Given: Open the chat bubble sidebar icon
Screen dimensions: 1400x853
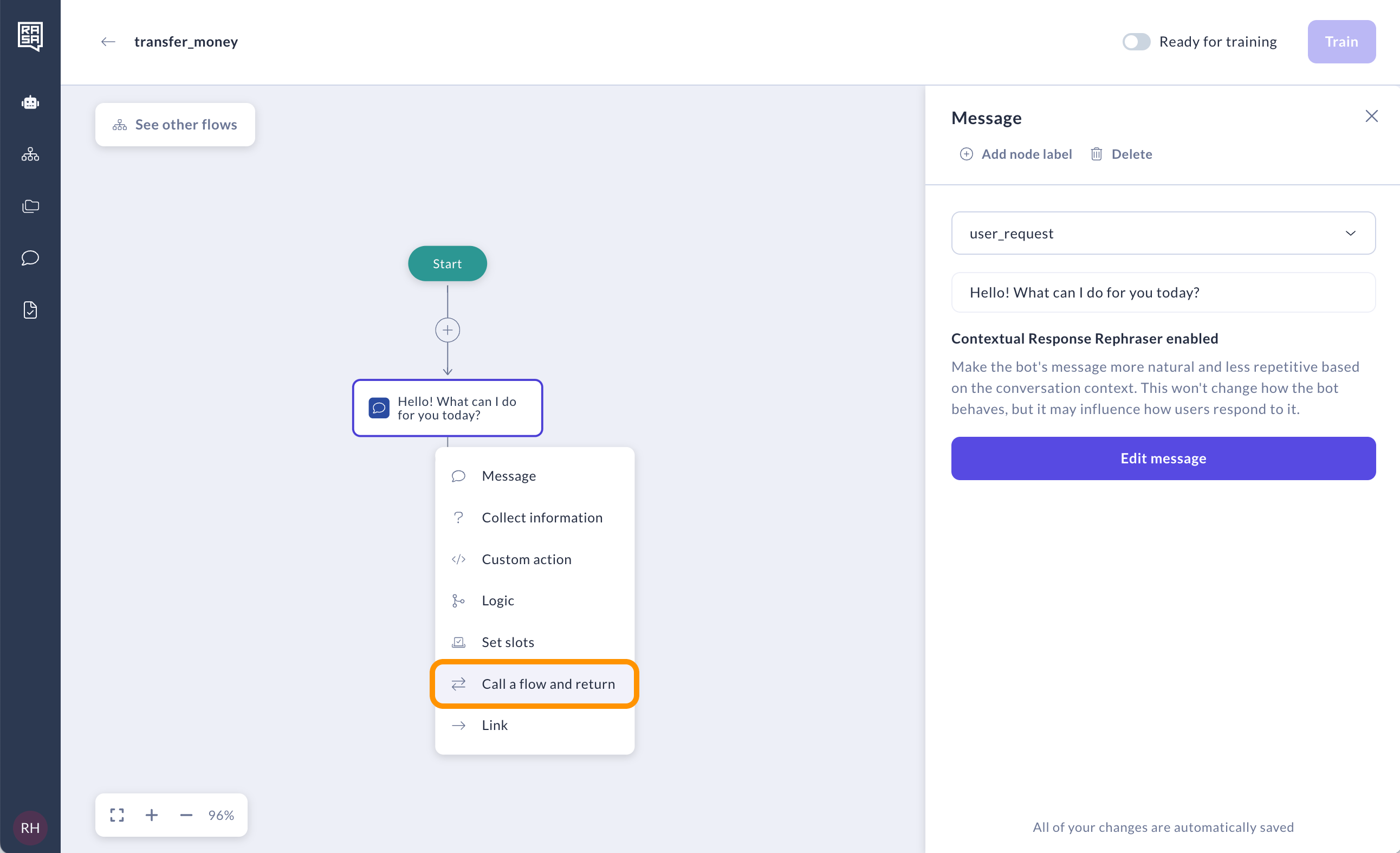Looking at the screenshot, I should (x=30, y=258).
